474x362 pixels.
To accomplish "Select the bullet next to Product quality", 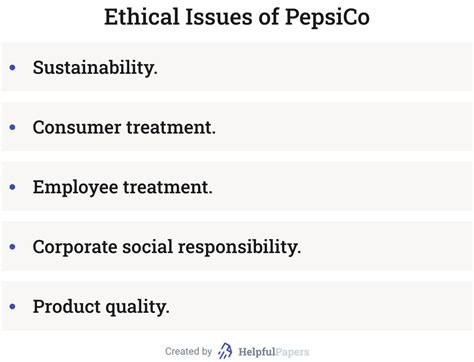I will pos(13,307).
